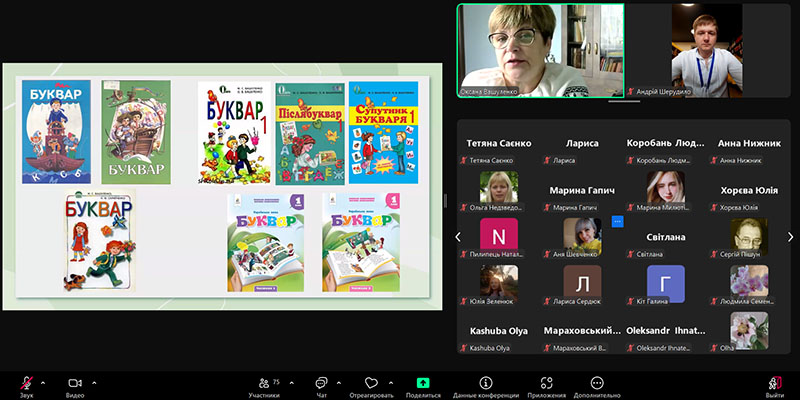
Task: Click the muted mic icon beside Тетяна Саєнко
Action: [464, 160]
